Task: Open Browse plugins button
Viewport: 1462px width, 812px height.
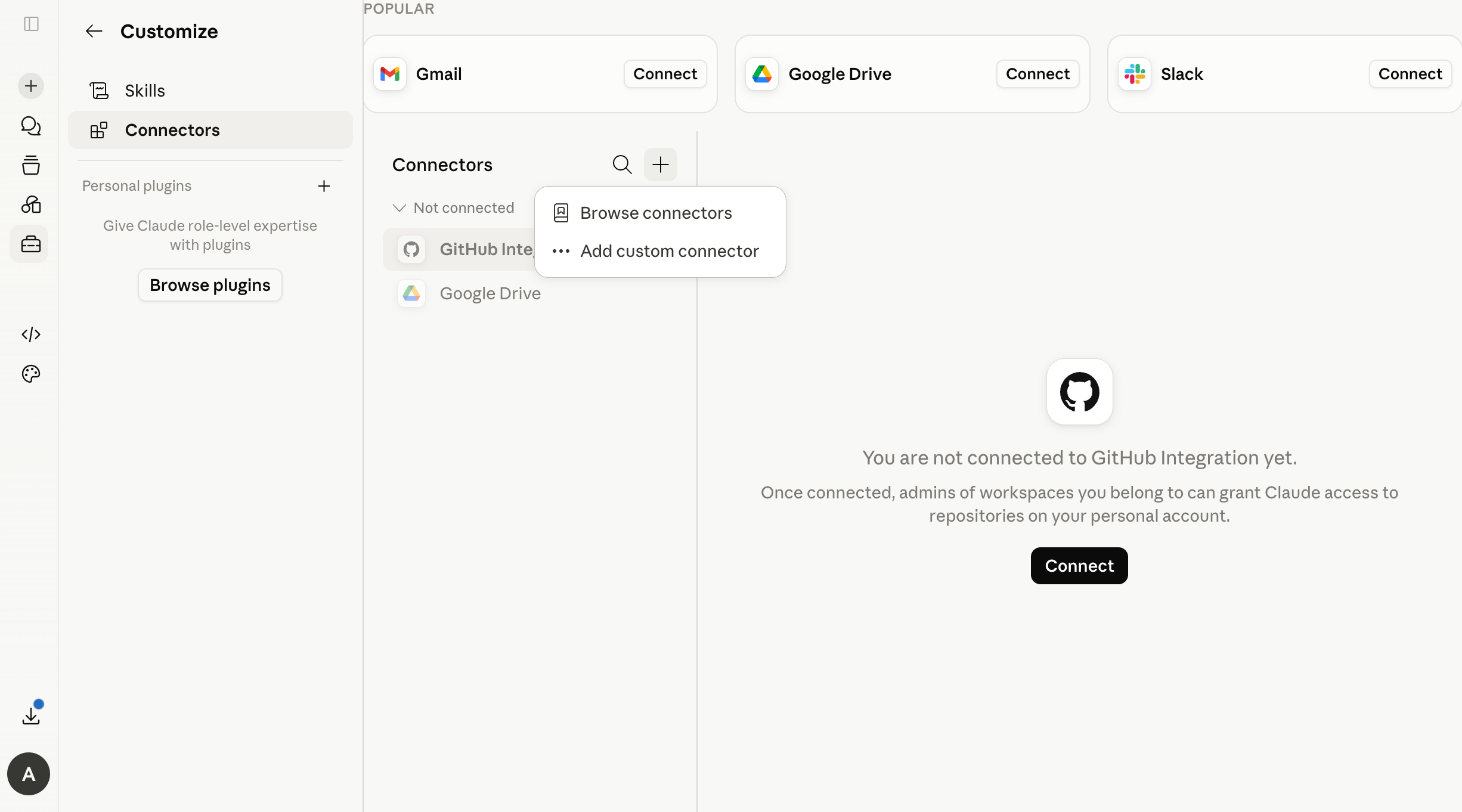Action: tap(210, 285)
